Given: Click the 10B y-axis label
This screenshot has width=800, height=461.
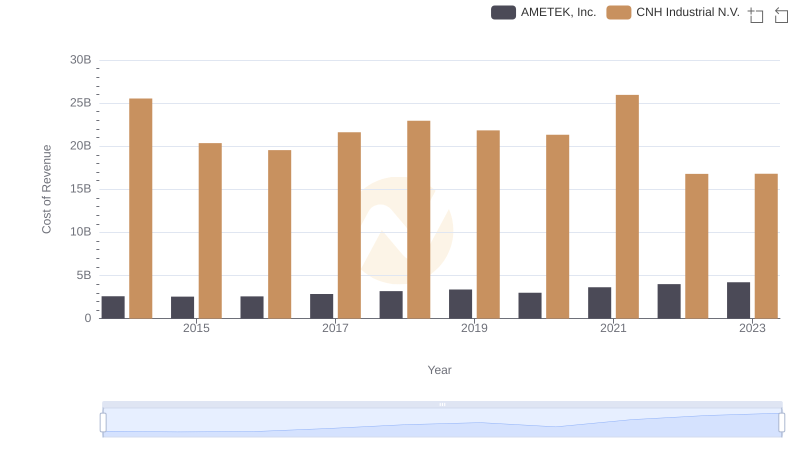Looking at the screenshot, I should point(81,232).
